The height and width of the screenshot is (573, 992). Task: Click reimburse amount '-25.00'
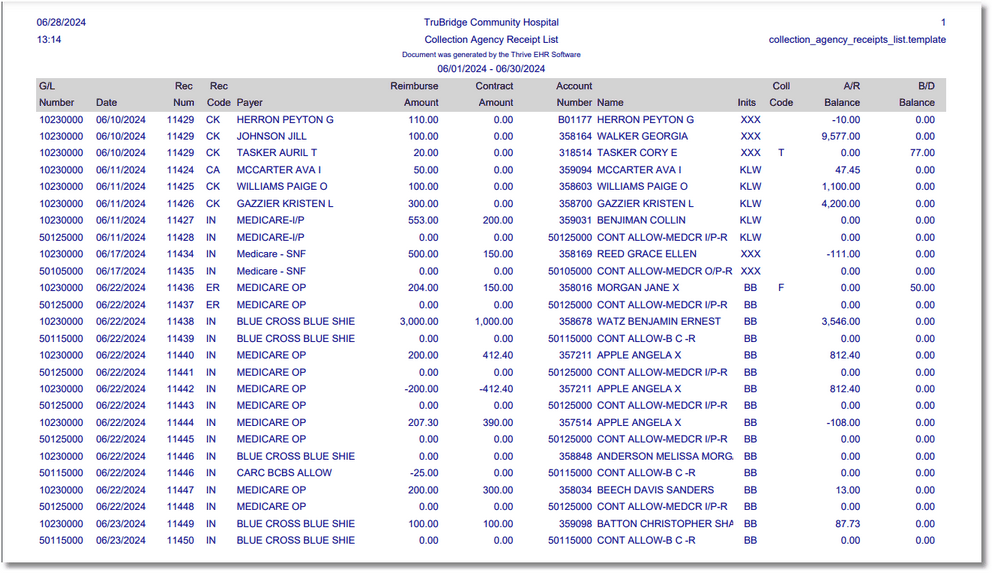(x=423, y=472)
